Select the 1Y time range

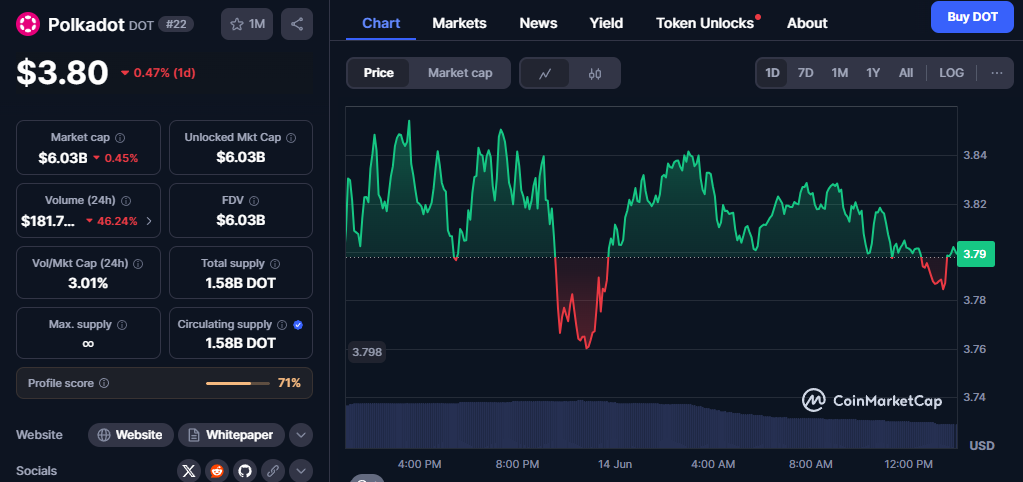point(873,73)
